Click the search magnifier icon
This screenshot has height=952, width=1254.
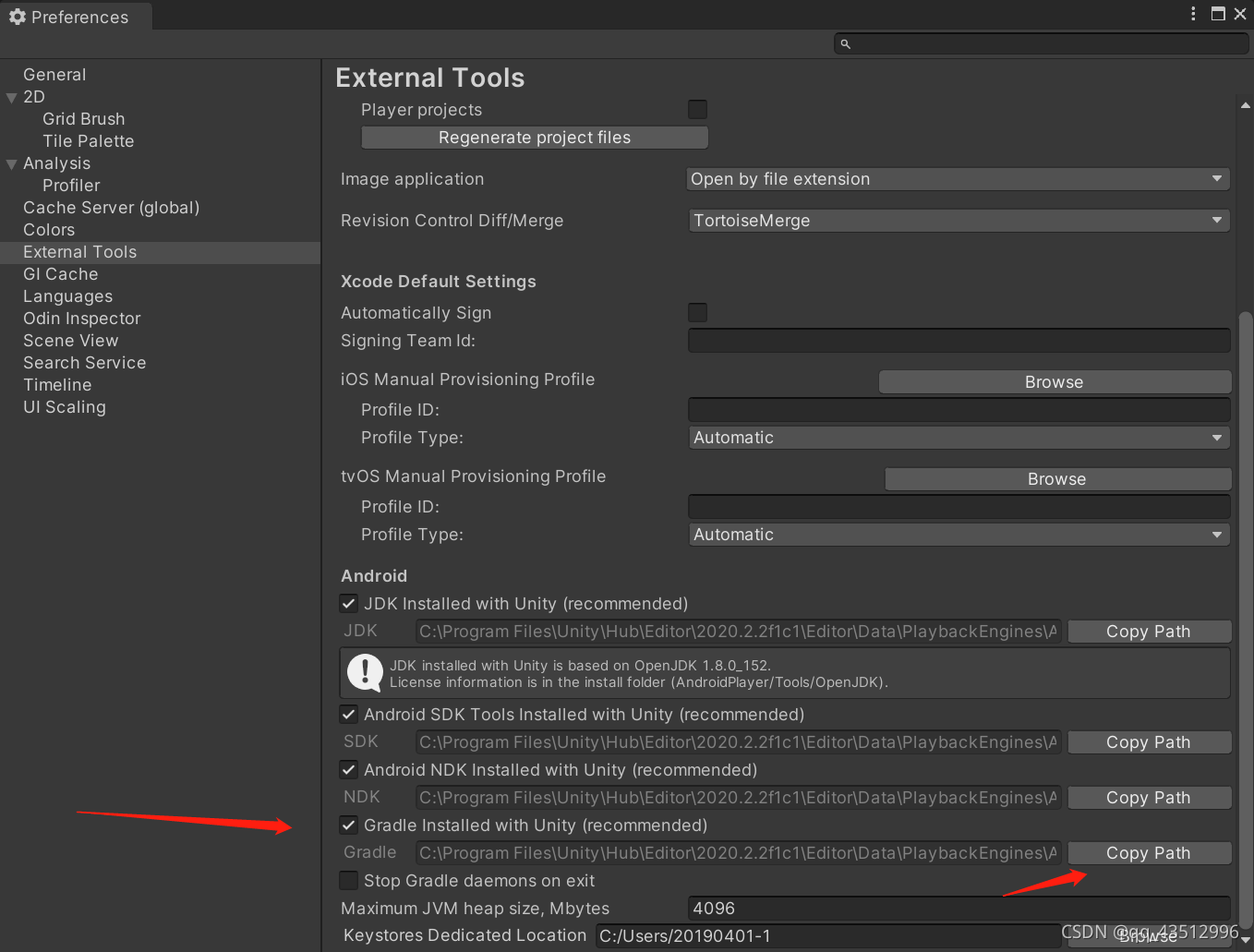coord(845,43)
